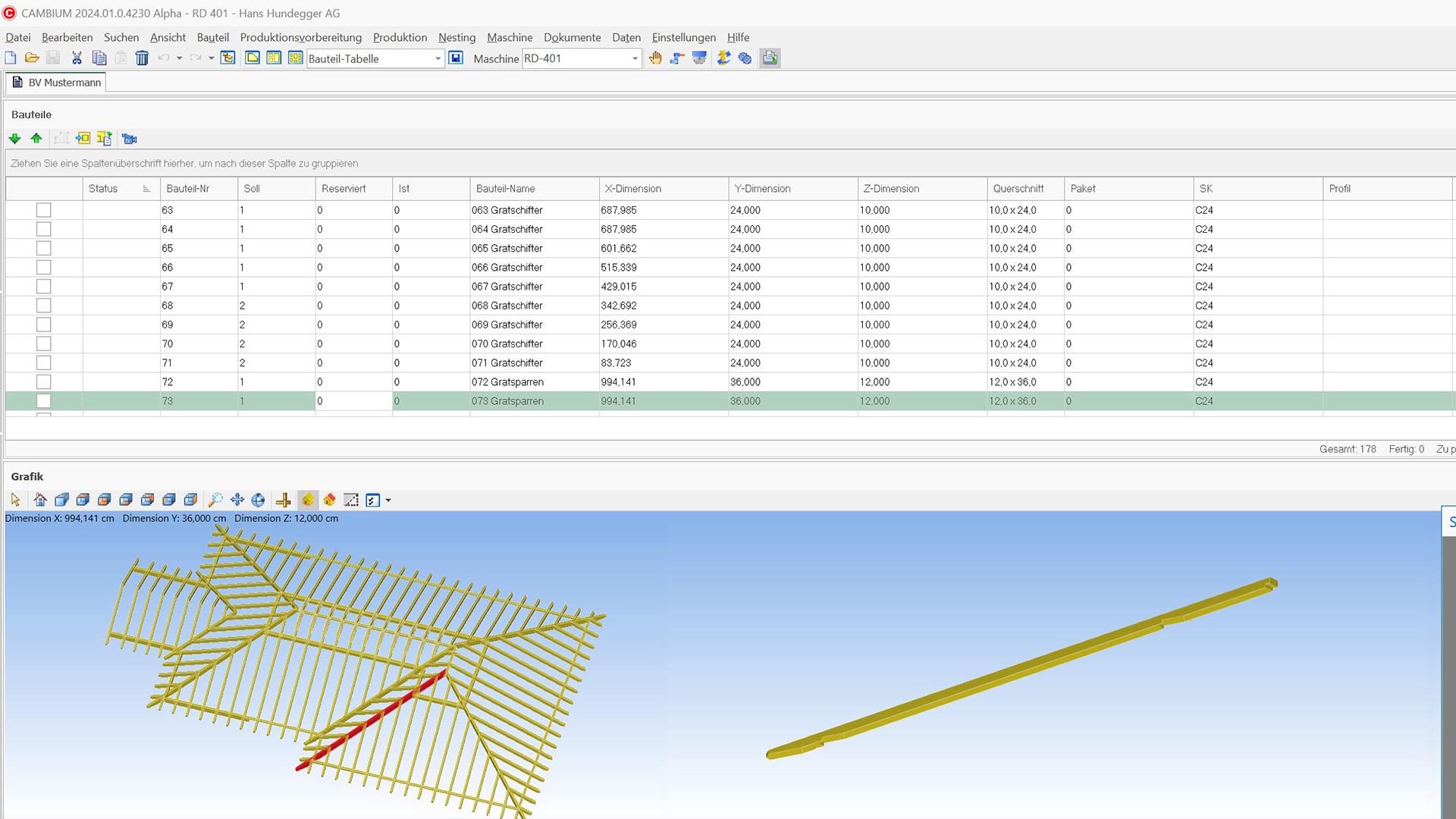
Task: Click the scissors cut icon
Action: [77, 58]
